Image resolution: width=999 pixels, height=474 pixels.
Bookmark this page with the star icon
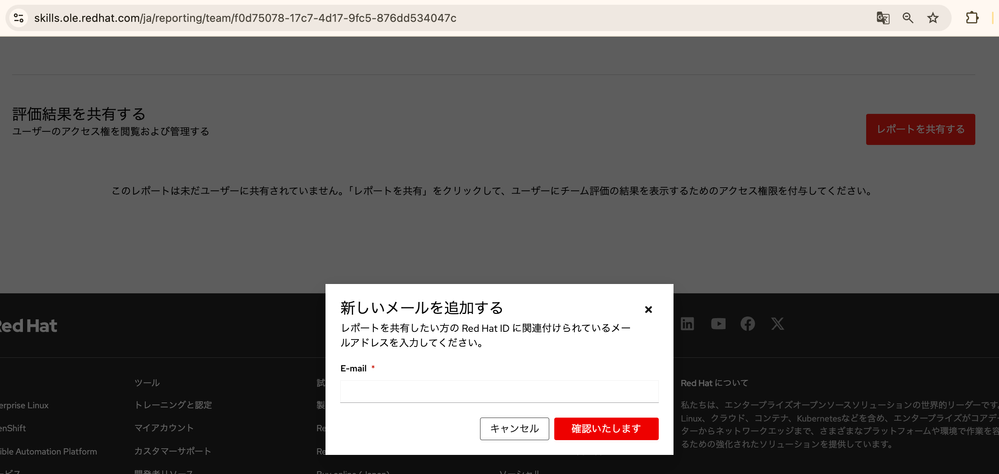[x=933, y=18]
